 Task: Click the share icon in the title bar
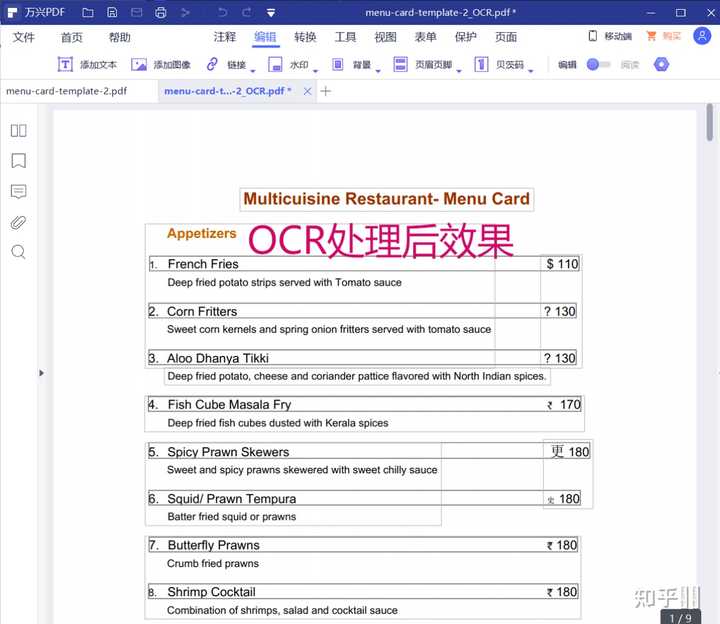click(185, 12)
